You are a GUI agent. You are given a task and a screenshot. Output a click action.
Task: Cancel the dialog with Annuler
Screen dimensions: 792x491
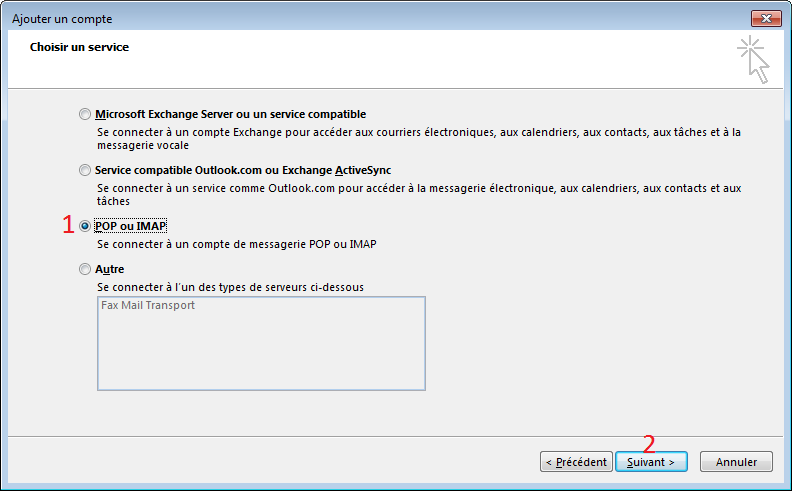pos(736,462)
